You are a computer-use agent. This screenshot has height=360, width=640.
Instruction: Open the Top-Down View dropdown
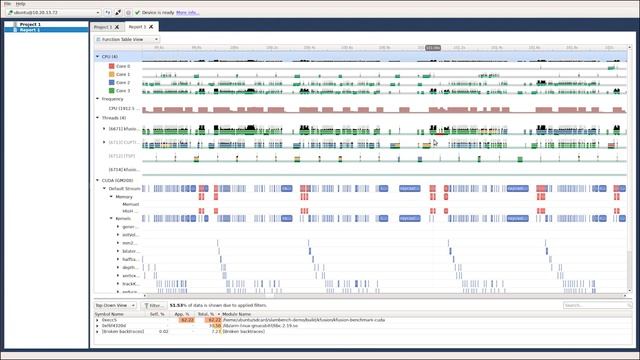[115, 305]
